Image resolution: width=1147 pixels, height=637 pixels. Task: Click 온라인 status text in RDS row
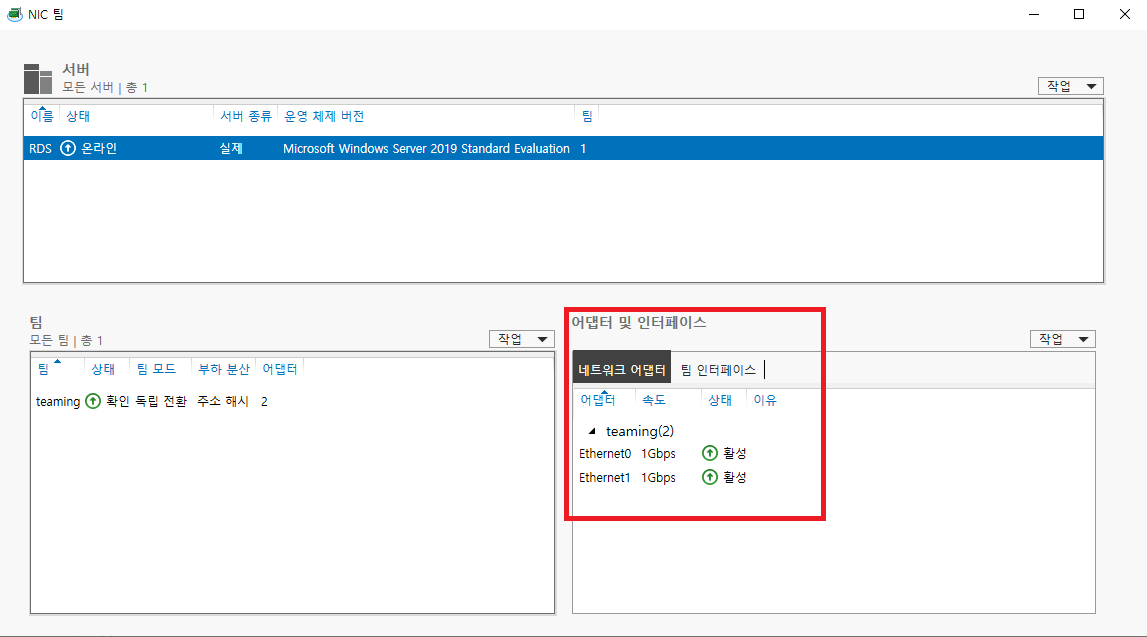pyautogui.click(x=99, y=148)
